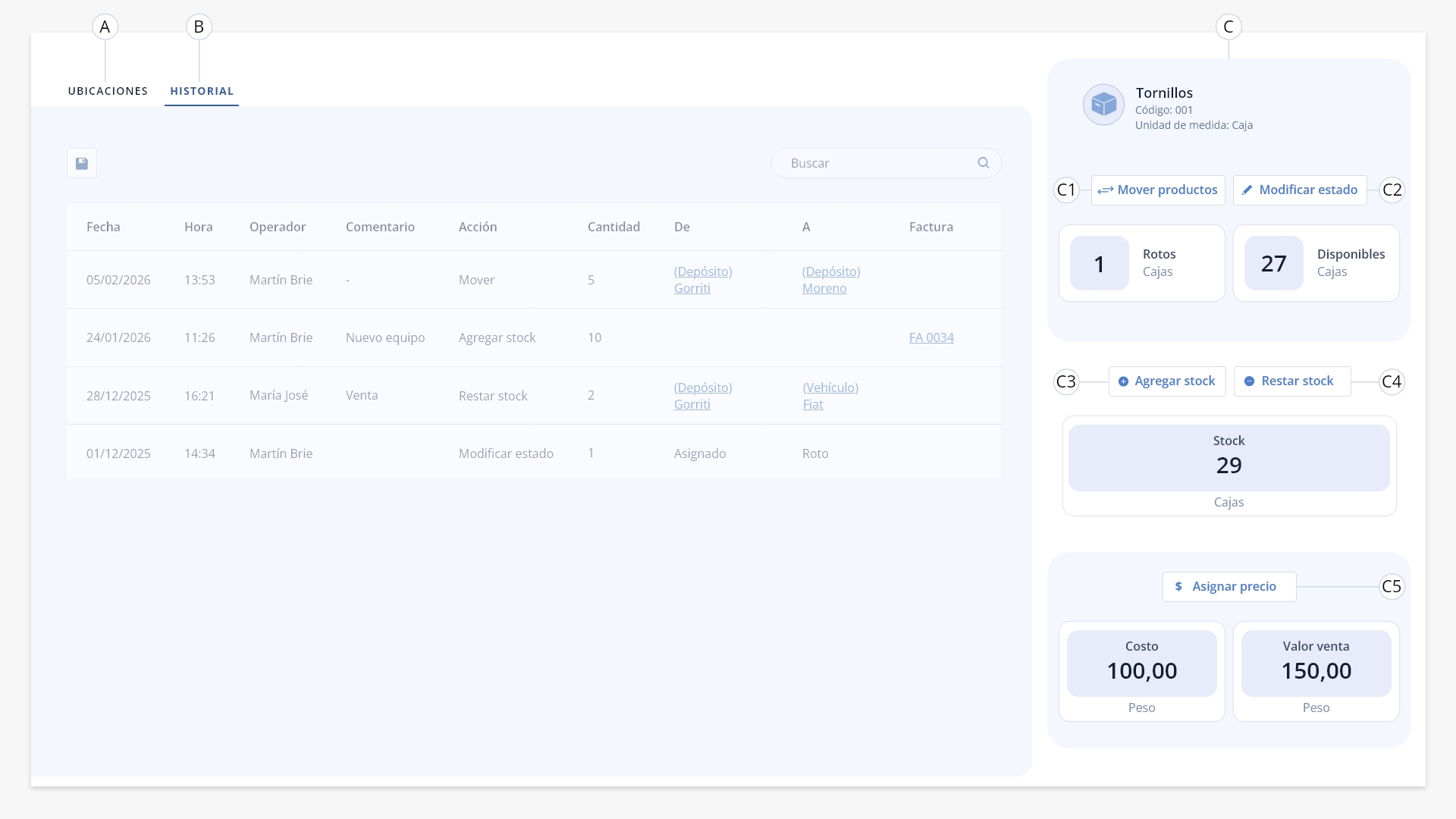This screenshot has width=1456, height=819.
Task: Click the Stock 29 card
Action: pos(1229,466)
